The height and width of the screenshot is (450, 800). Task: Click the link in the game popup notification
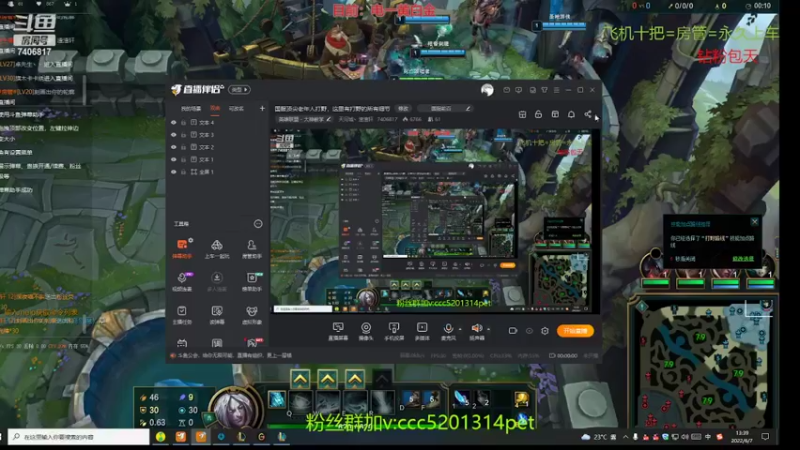point(743,259)
